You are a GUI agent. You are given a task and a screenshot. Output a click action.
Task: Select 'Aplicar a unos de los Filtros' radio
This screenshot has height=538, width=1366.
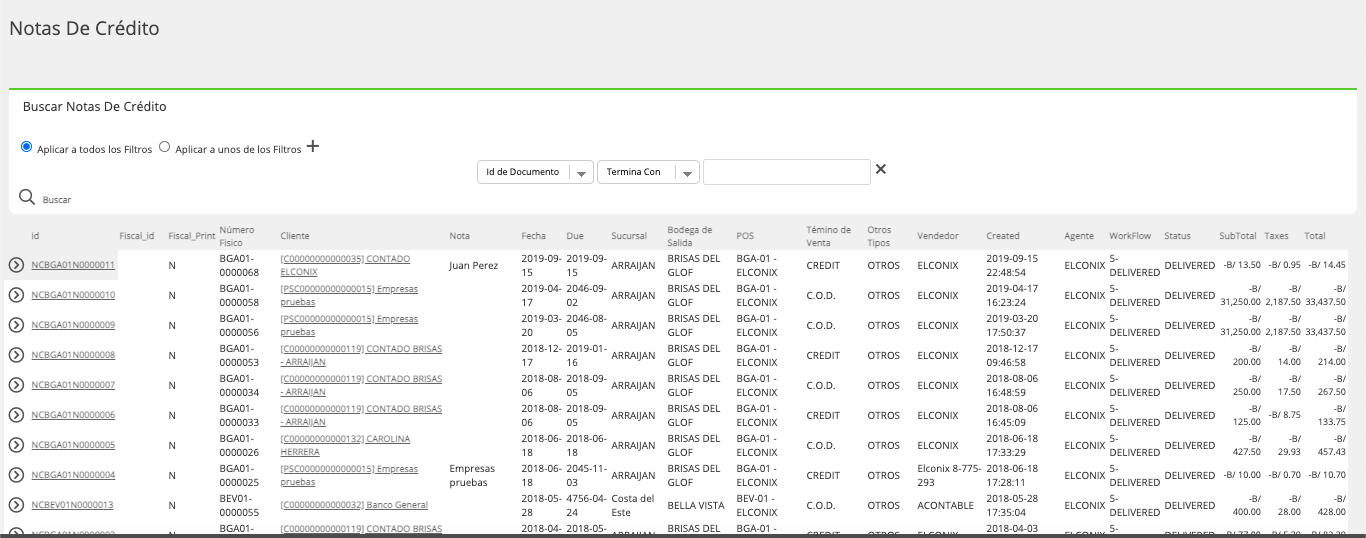click(x=165, y=146)
